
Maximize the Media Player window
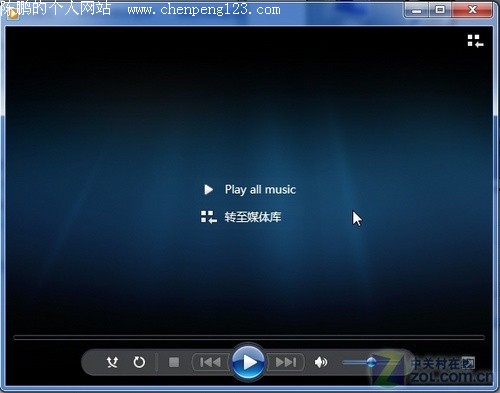(x=440, y=10)
